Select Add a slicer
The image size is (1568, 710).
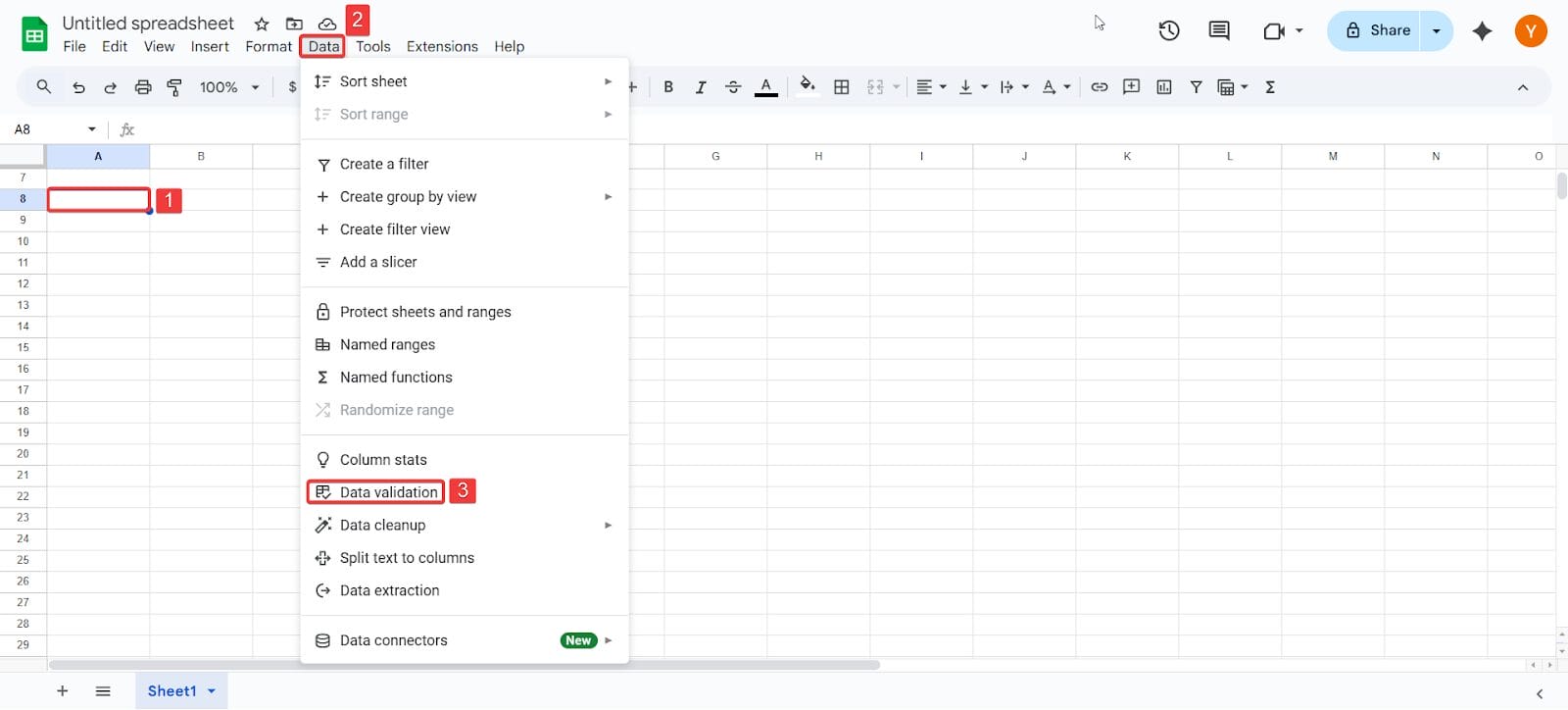coord(465,262)
